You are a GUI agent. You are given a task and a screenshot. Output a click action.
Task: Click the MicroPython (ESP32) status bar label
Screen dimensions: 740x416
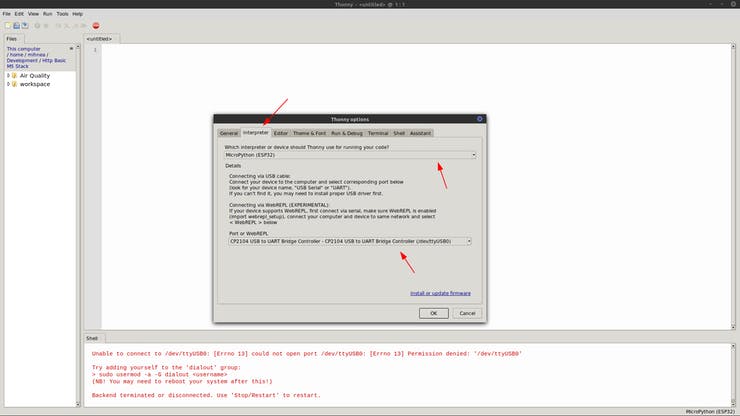(710, 412)
